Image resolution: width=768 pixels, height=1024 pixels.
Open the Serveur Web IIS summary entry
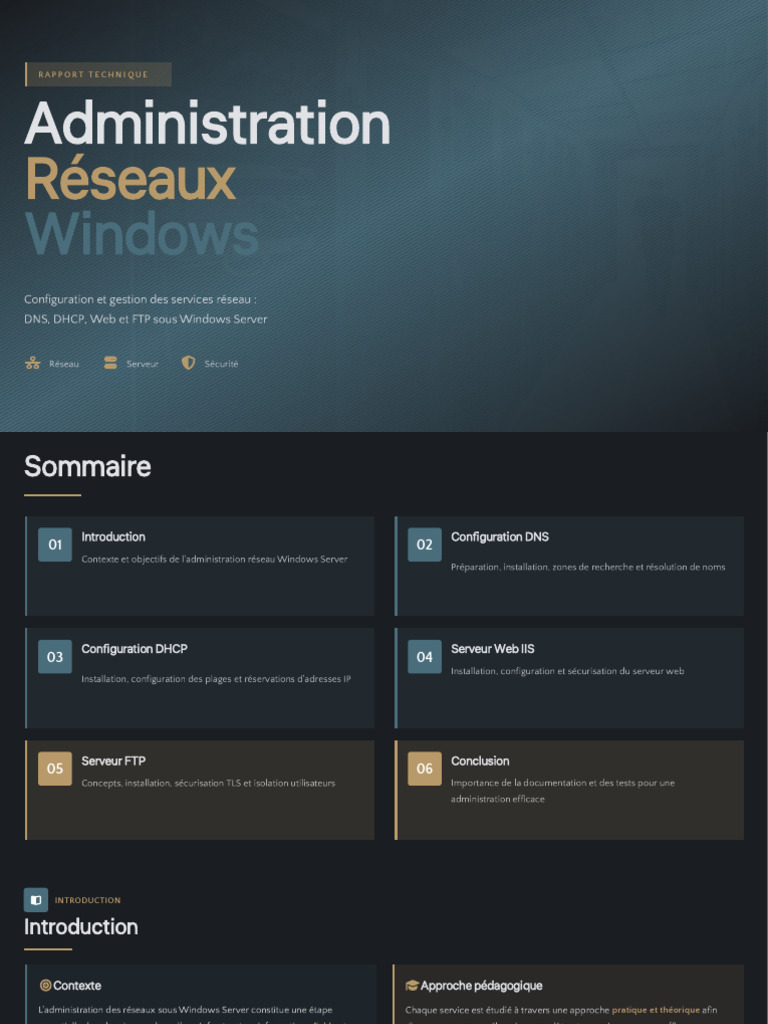pos(569,678)
